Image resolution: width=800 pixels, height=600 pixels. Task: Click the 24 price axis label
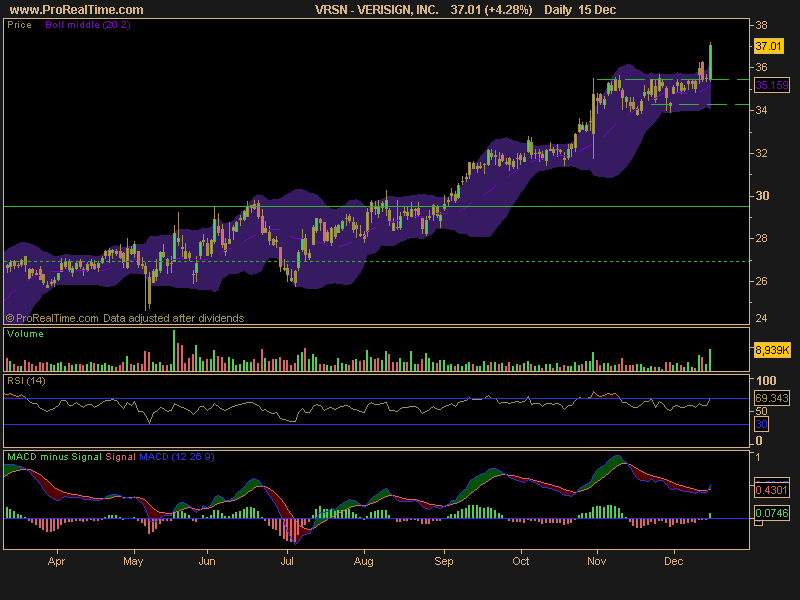(761, 318)
